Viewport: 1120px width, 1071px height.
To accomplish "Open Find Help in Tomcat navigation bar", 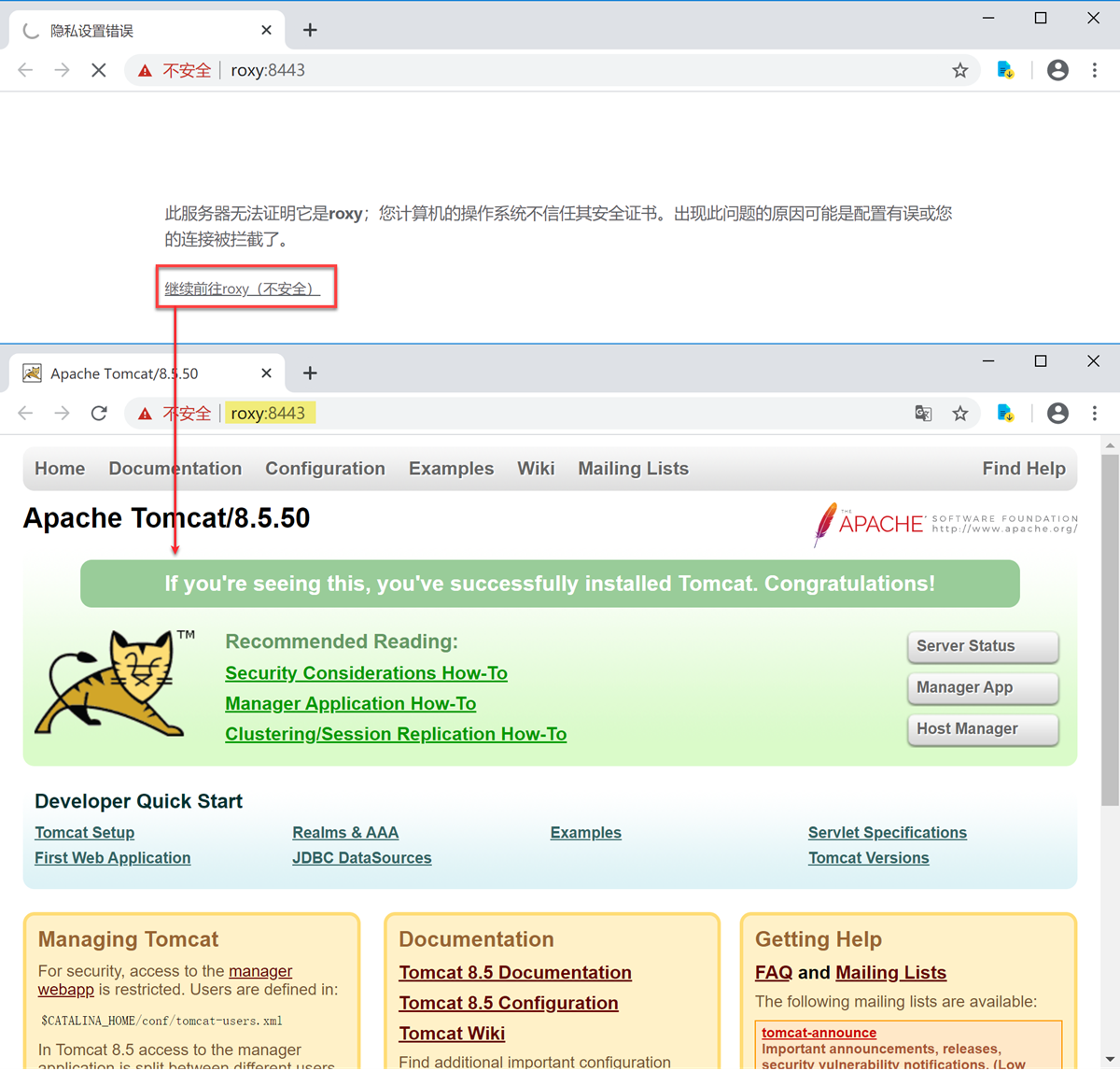I will [1024, 469].
